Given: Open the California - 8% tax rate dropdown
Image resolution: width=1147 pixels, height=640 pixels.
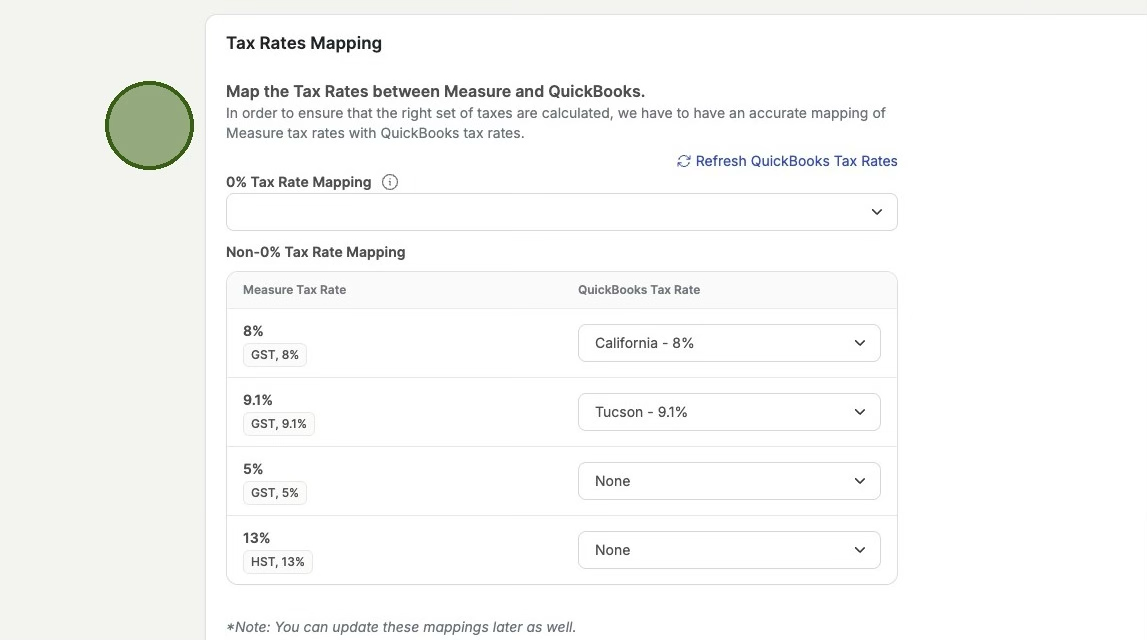Looking at the screenshot, I should [728, 343].
